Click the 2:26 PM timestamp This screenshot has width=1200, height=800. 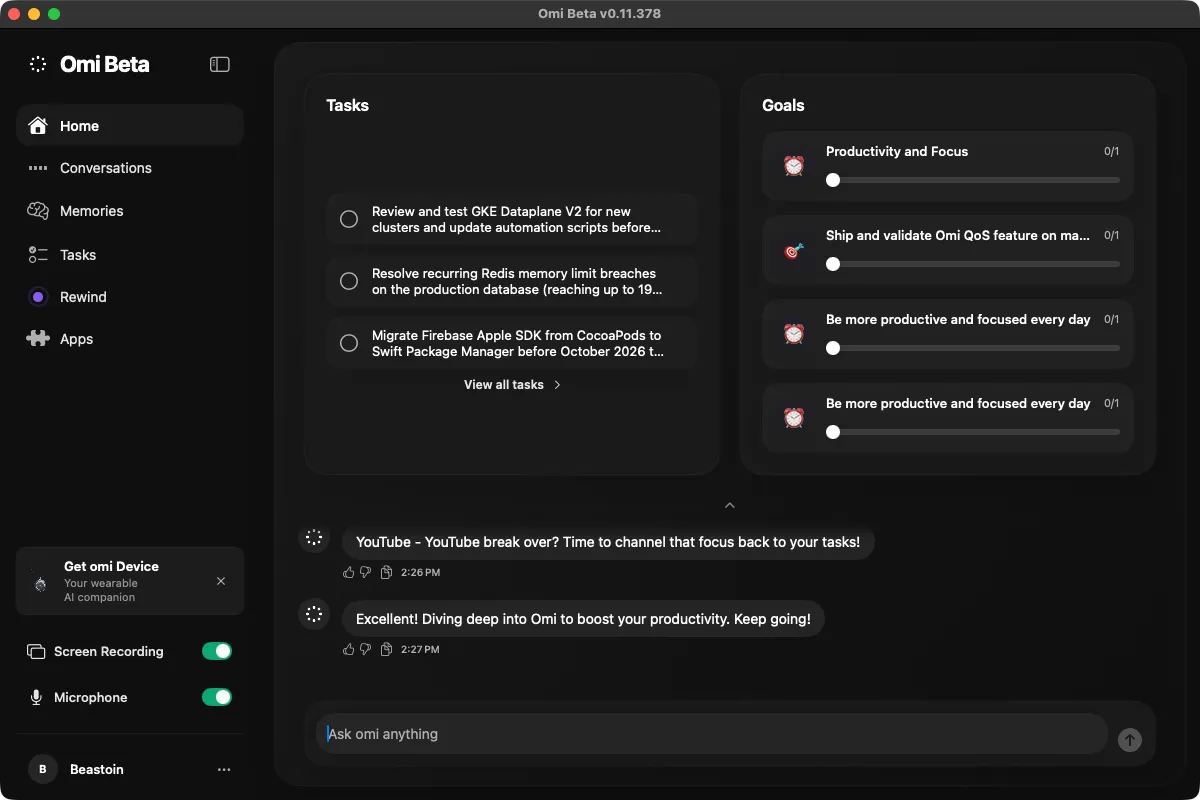pos(420,573)
